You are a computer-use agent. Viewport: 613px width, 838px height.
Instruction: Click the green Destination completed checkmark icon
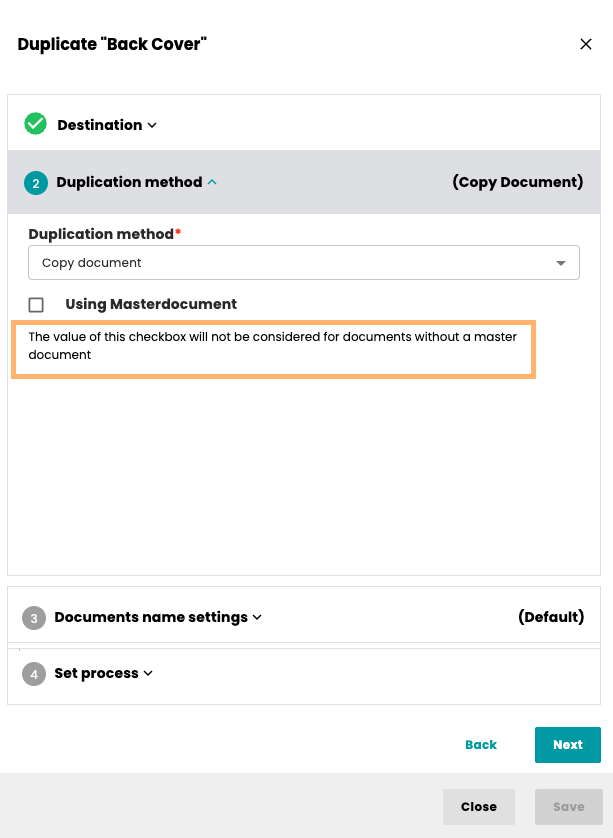click(36, 124)
